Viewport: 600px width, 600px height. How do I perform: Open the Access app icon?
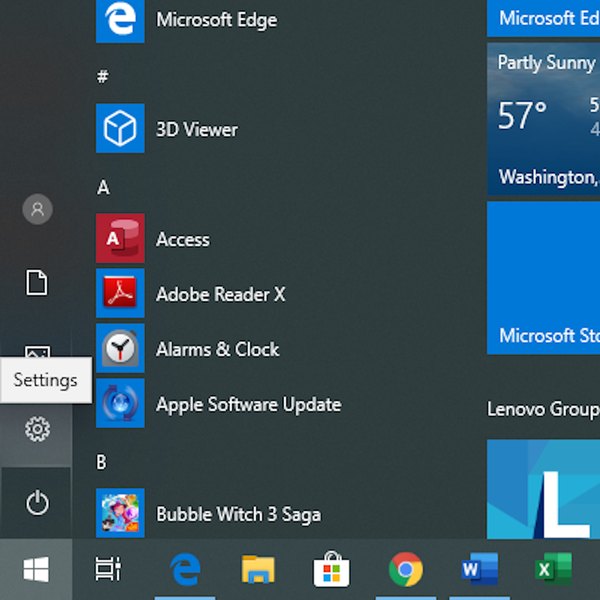tap(120, 238)
